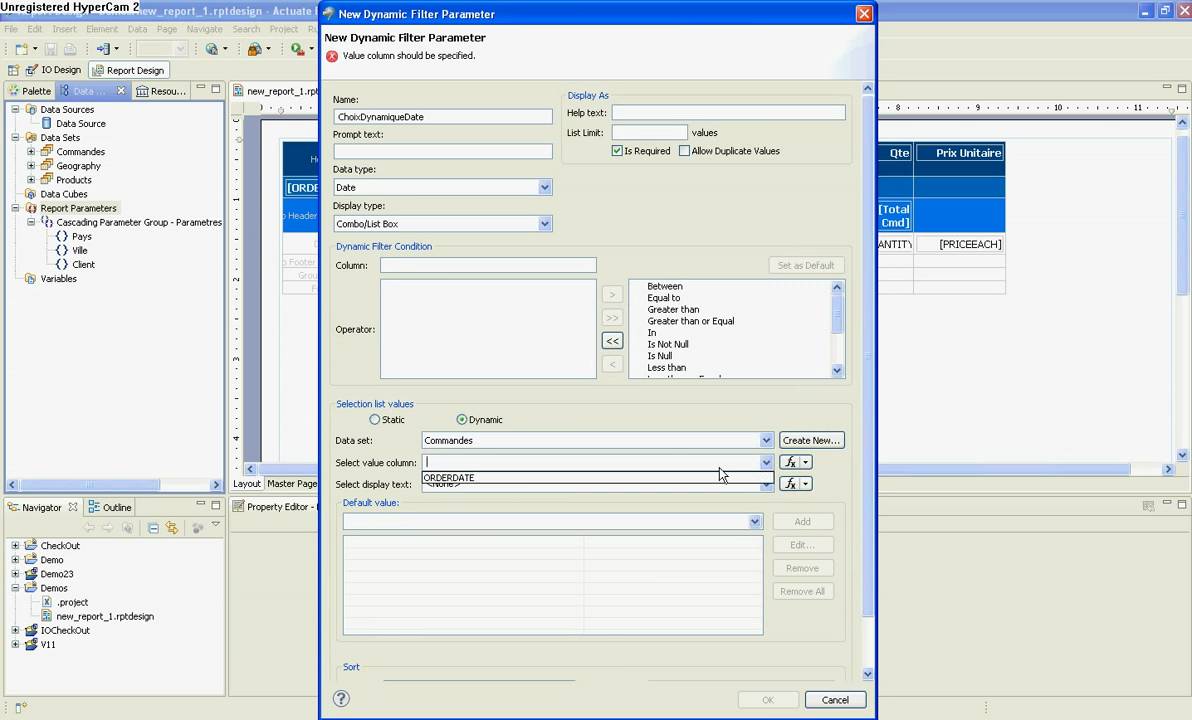Select the Static radio button
The width and height of the screenshot is (1192, 720).
pyautogui.click(x=375, y=420)
